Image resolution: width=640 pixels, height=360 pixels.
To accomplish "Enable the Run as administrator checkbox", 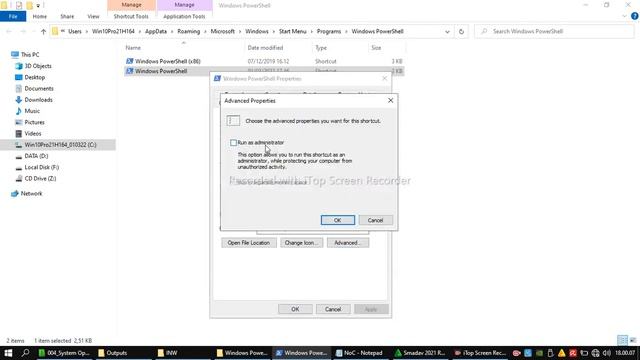I will [x=233, y=142].
